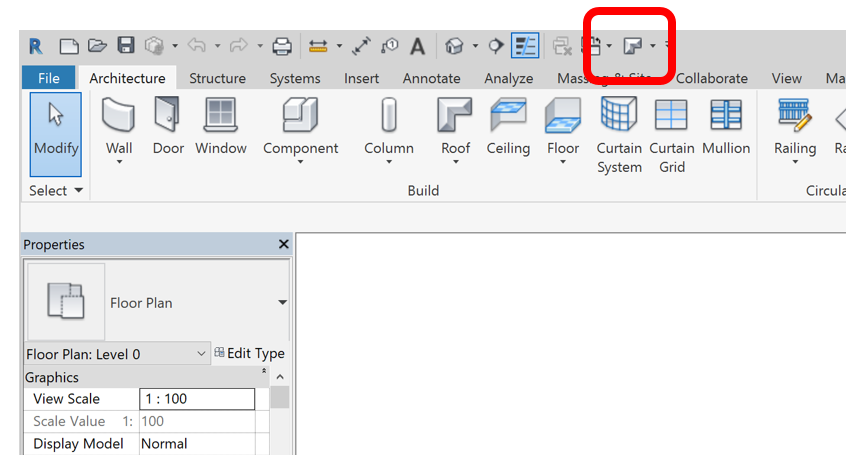Collapse the Graphics section in Properties
Image resolution: width=852 pixels, height=462 pixels.
[264, 373]
